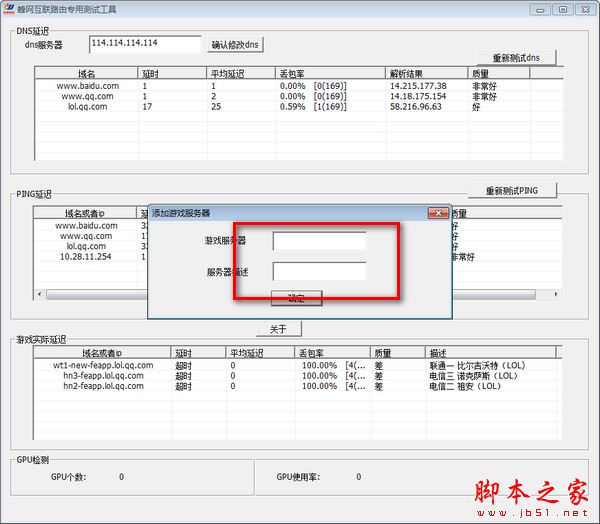Screen dimensions: 600x524
Task: Click the 0.59% packet loss value
Action: coord(292,106)
